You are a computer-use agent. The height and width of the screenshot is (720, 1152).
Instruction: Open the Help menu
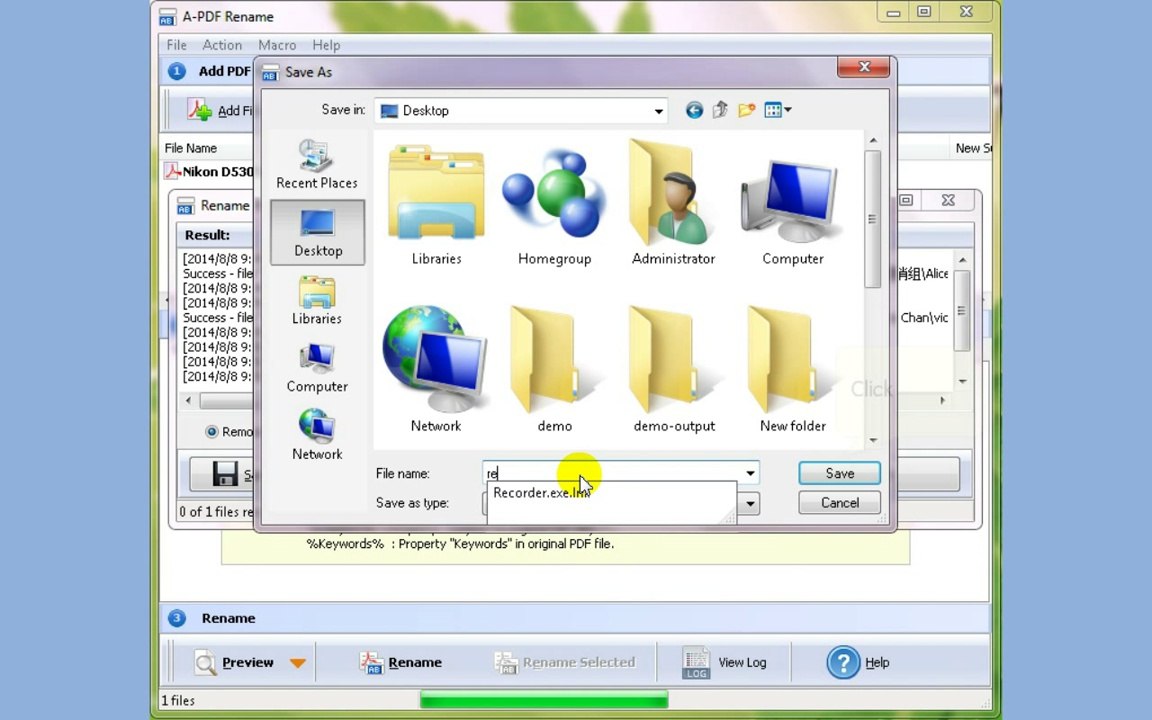pyautogui.click(x=326, y=45)
